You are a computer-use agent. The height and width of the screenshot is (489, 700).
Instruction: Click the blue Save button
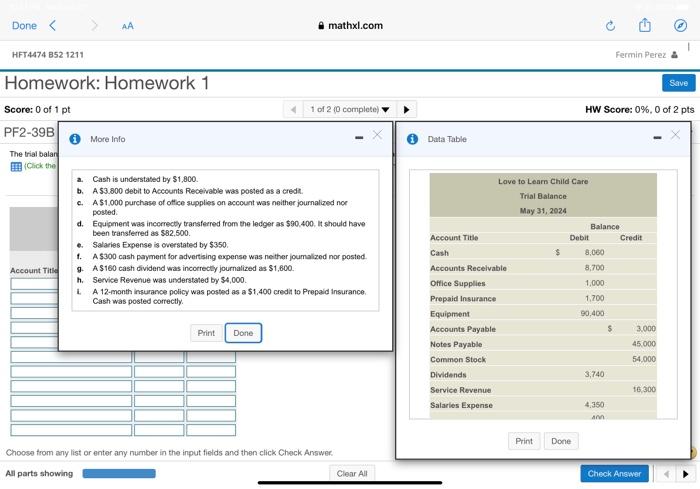tap(678, 83)
